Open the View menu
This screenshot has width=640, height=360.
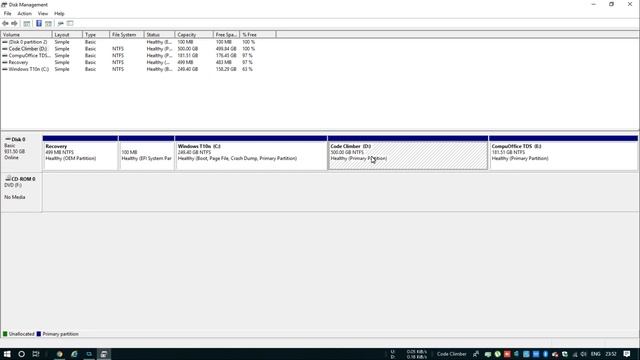(43, 13)
